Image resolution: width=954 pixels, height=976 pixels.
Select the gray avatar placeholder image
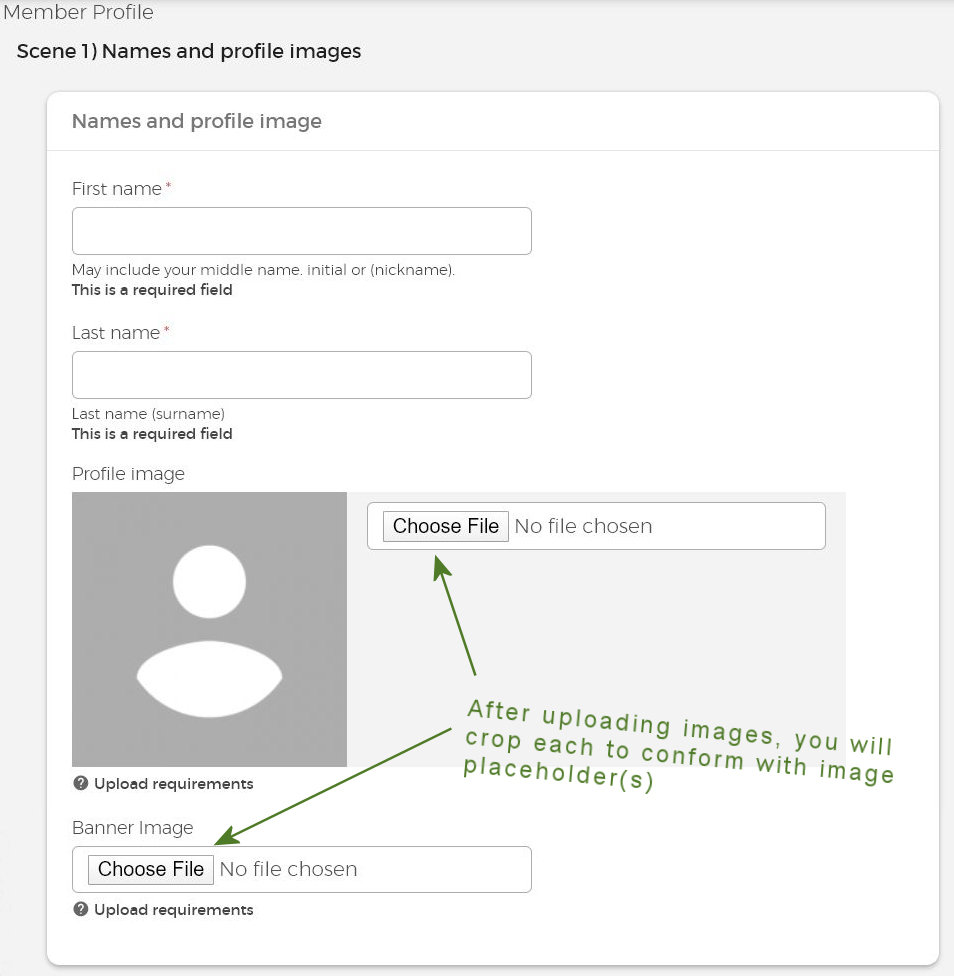point(209,629)
